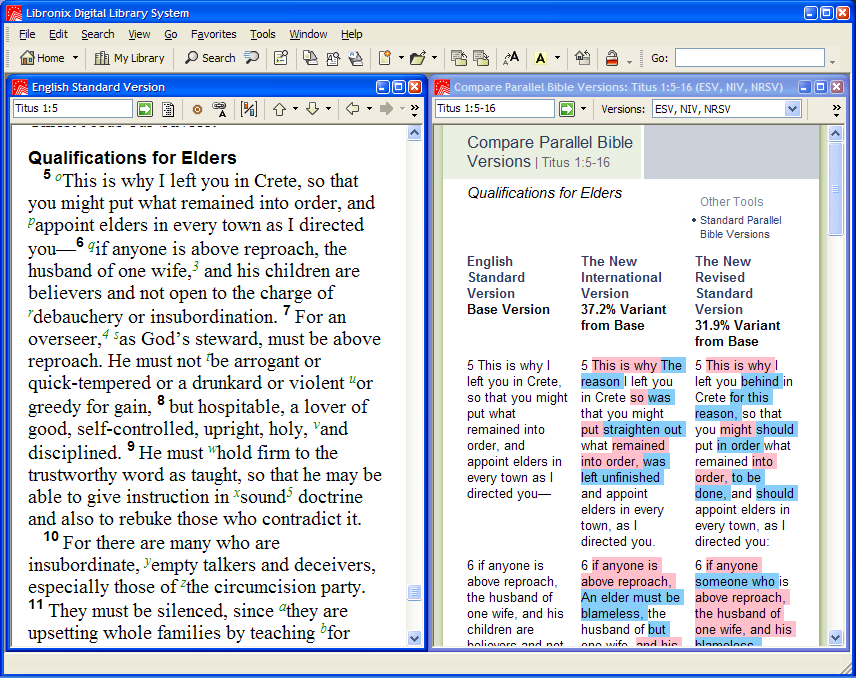Open the View menu
Viewport: 856px width, 678px height.
[139, 34]
